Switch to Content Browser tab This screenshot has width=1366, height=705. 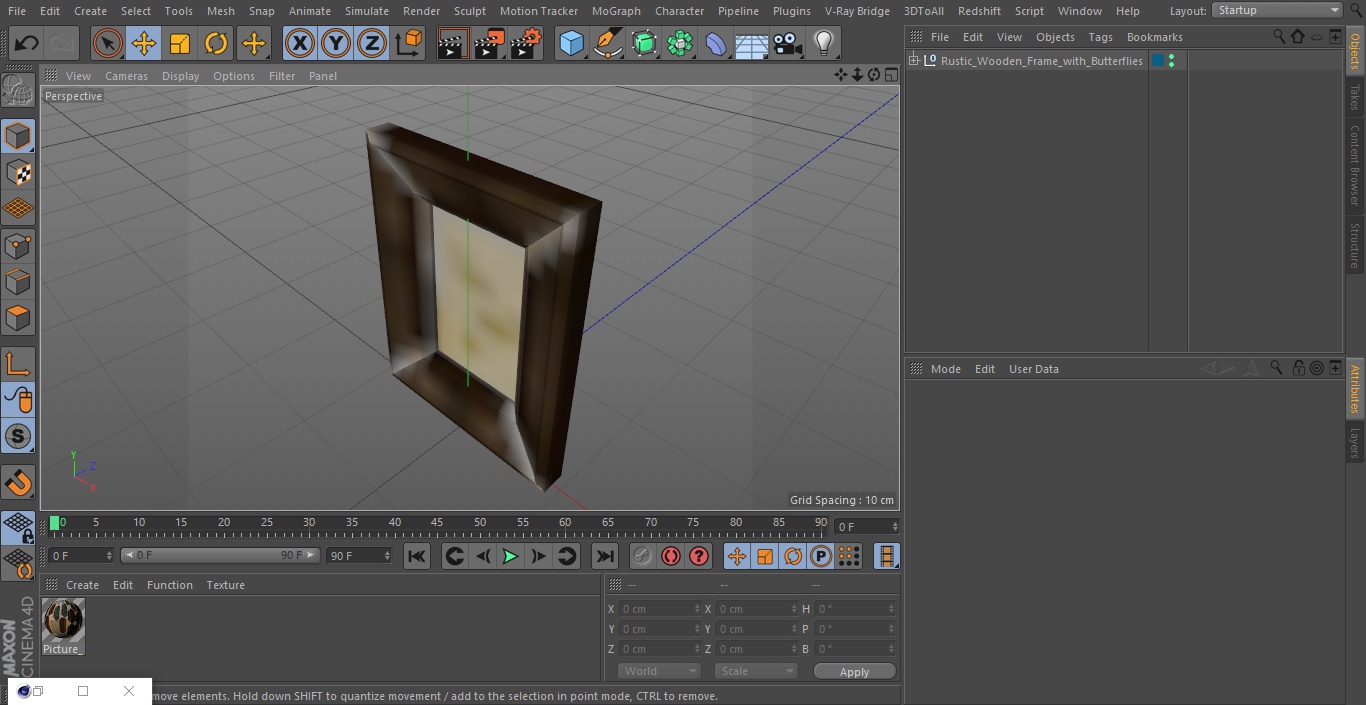(1355, 165)
